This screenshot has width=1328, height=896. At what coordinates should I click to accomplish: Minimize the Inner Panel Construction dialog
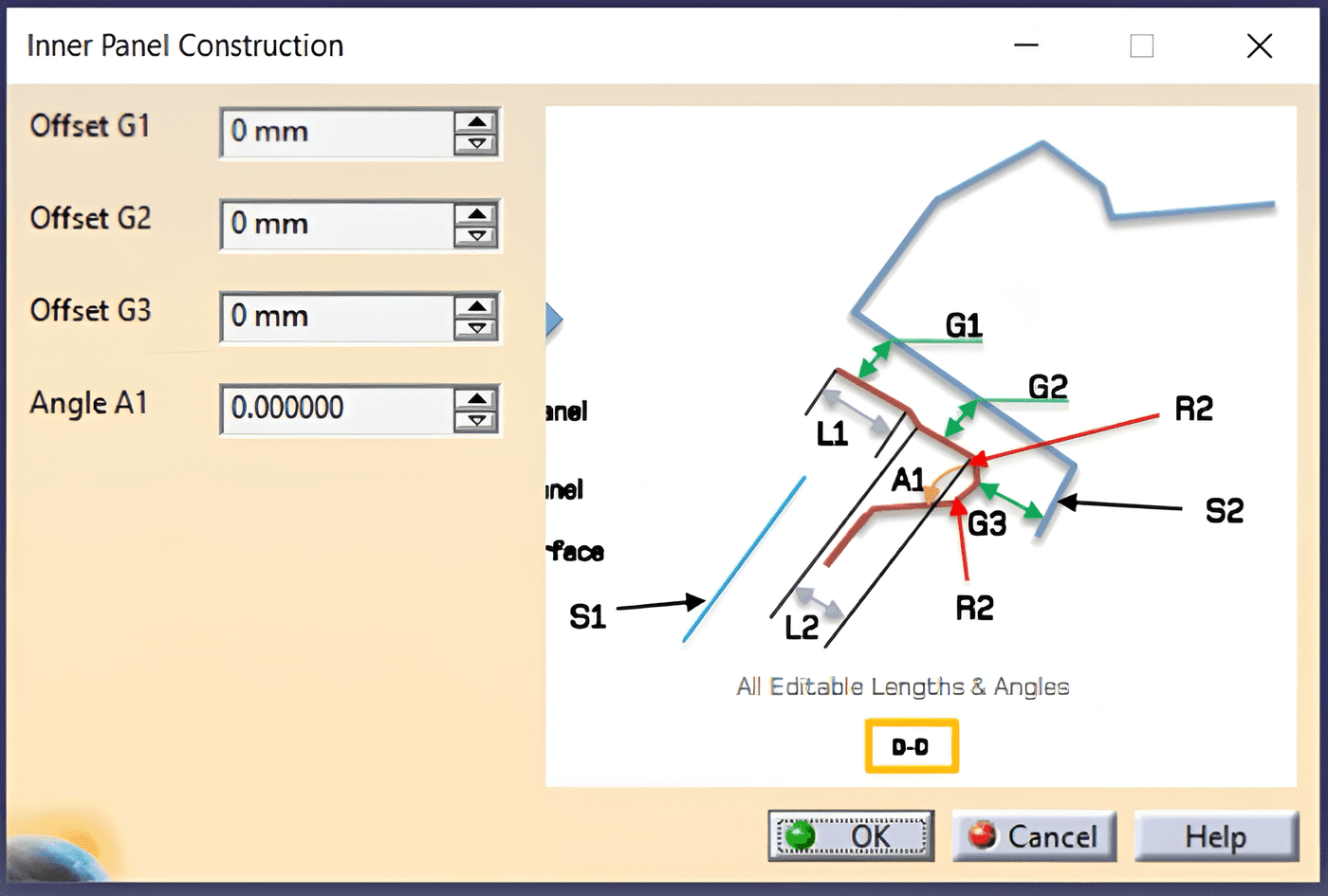(1026, 46)
